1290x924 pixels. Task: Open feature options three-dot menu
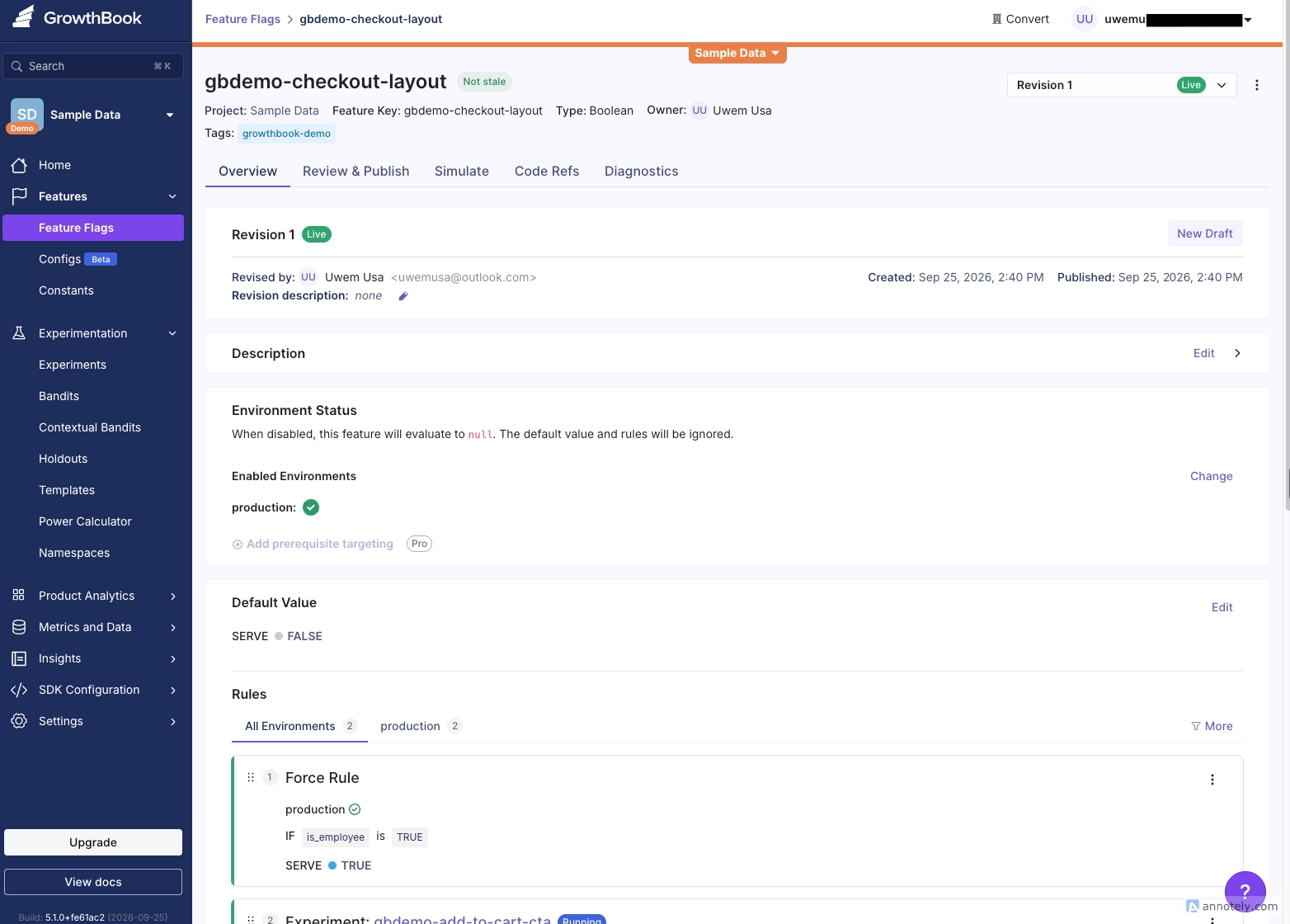click(1257, 85)
